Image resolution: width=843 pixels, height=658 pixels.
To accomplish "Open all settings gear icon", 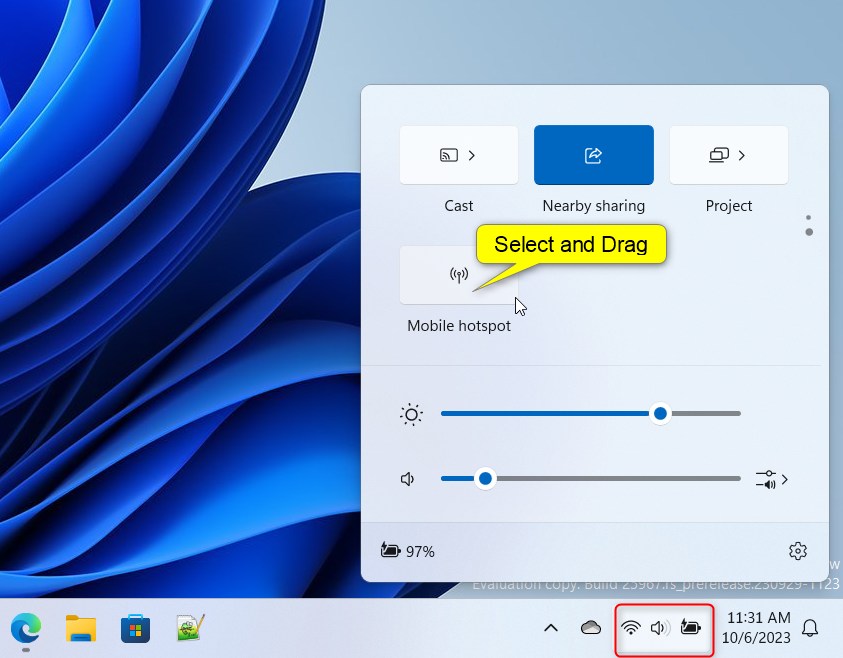I will (x=798, y=551).
